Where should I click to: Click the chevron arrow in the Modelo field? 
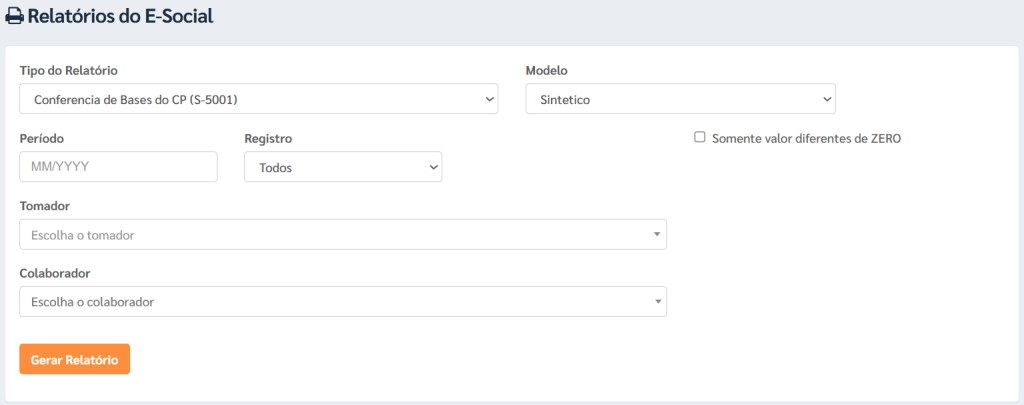coord(827,99)
